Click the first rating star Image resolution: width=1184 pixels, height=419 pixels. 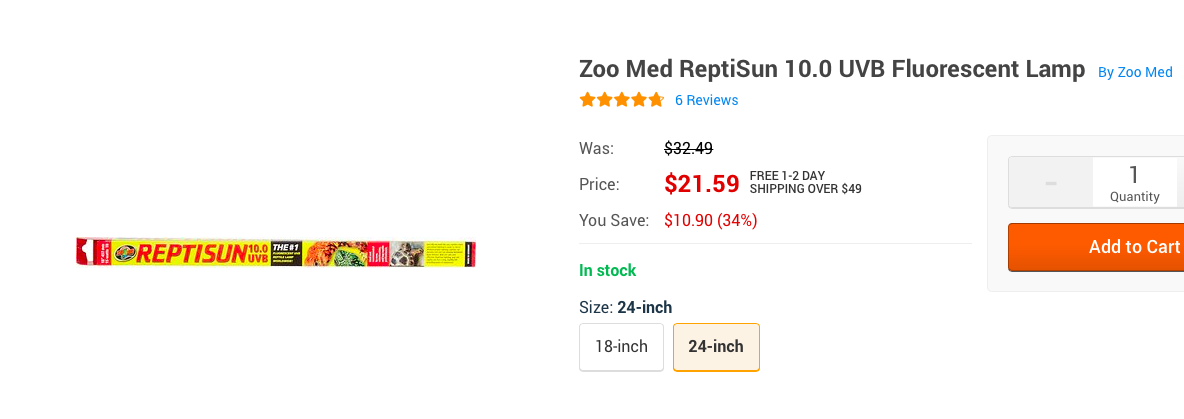588,100
